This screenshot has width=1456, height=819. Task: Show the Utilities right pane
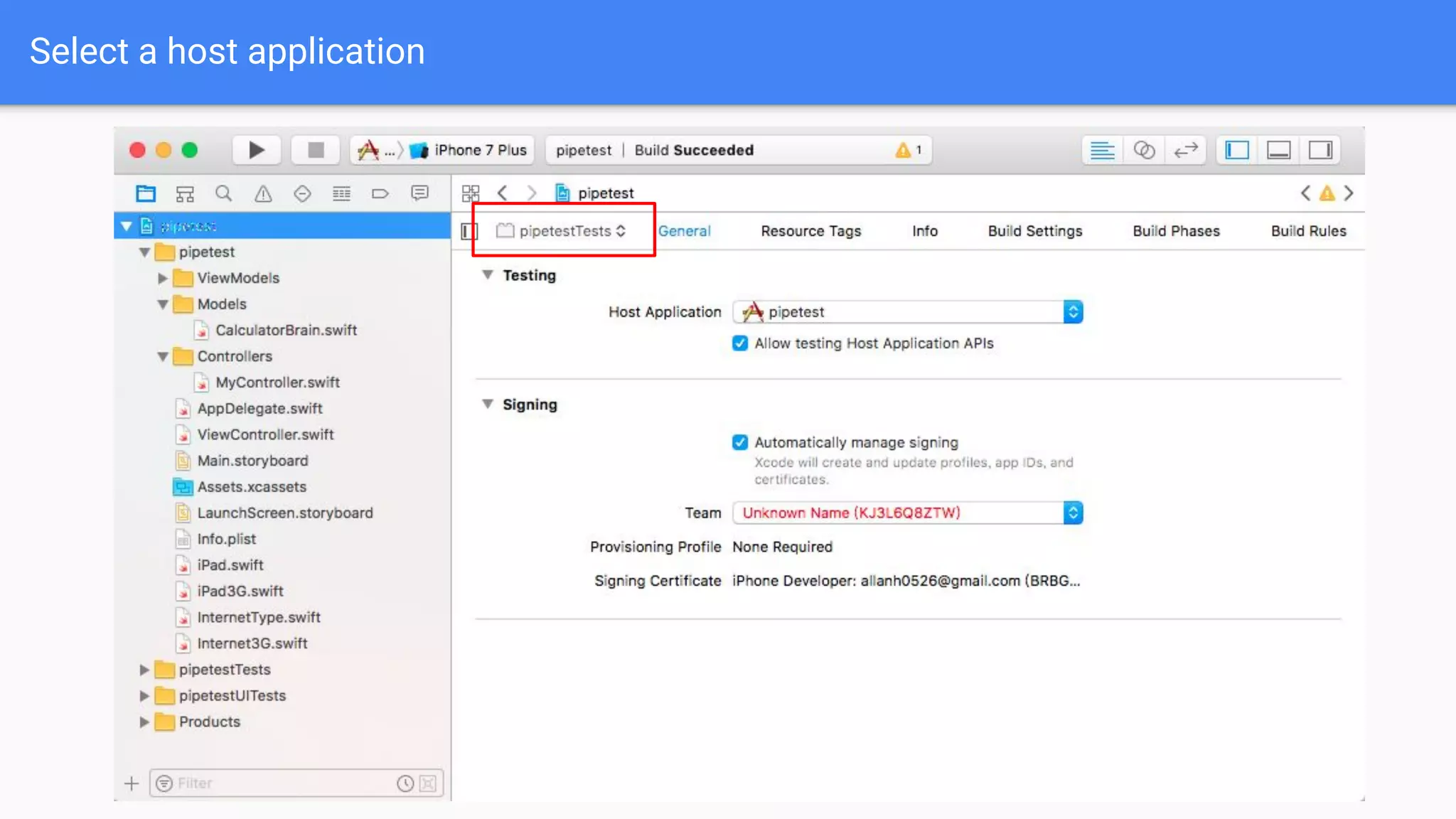(x=1320, y=150)
